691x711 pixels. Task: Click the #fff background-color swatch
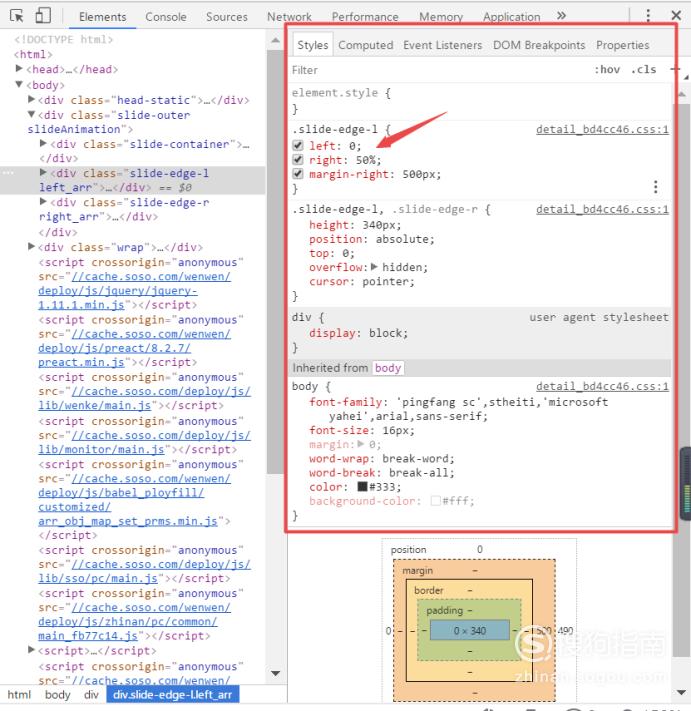(436, 501)
